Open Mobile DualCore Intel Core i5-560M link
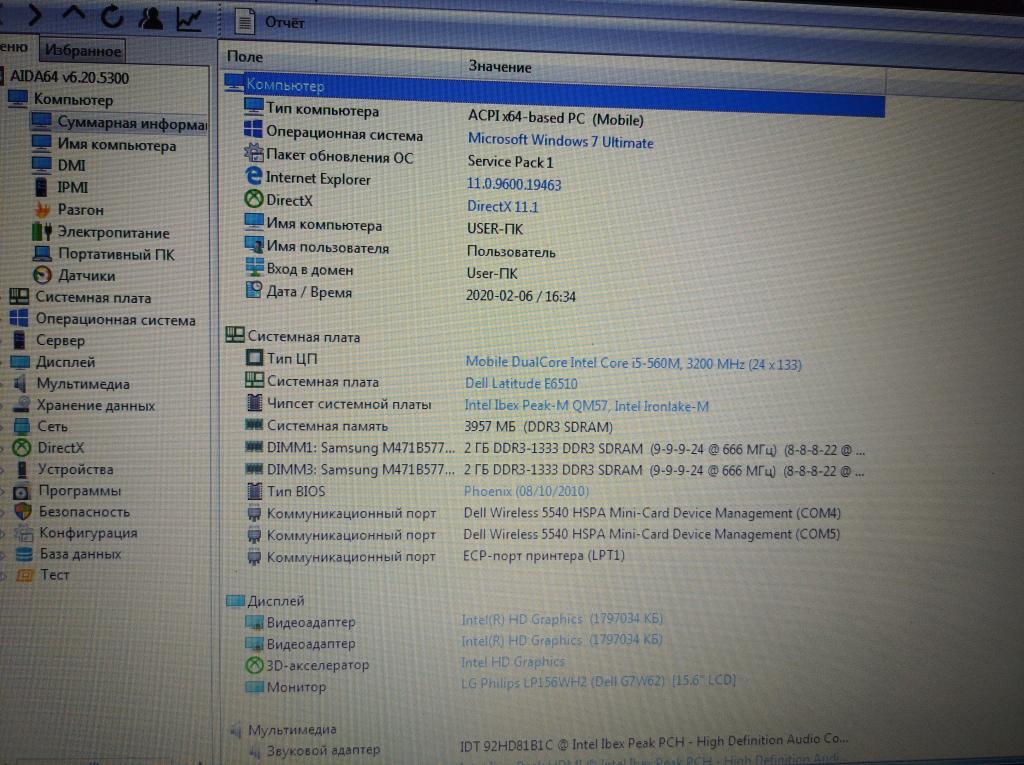This screenshot has width=1024, height=765. (633, 363)
